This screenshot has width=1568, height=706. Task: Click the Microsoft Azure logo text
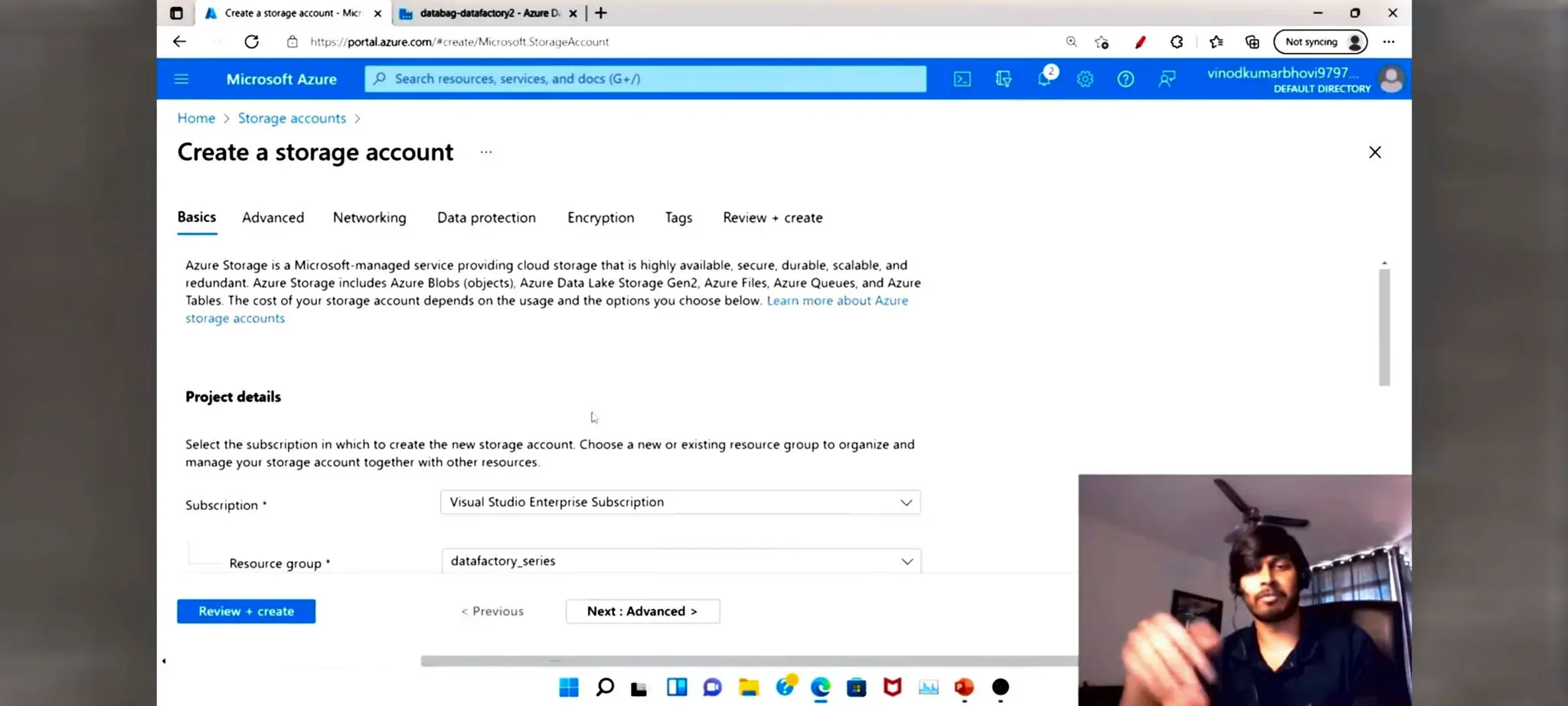click(x=281, y=79)
